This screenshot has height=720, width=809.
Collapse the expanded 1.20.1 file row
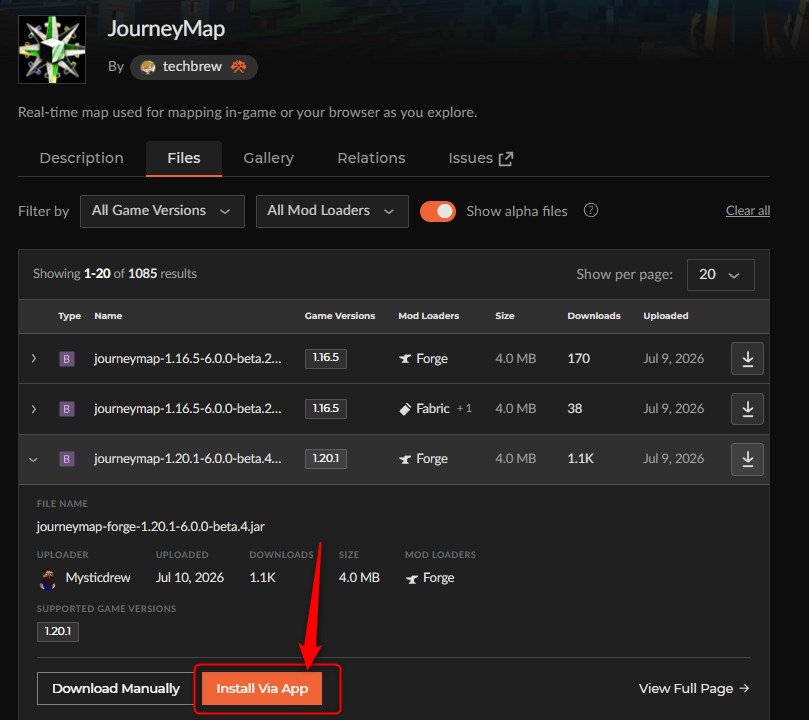click(34, 459)
